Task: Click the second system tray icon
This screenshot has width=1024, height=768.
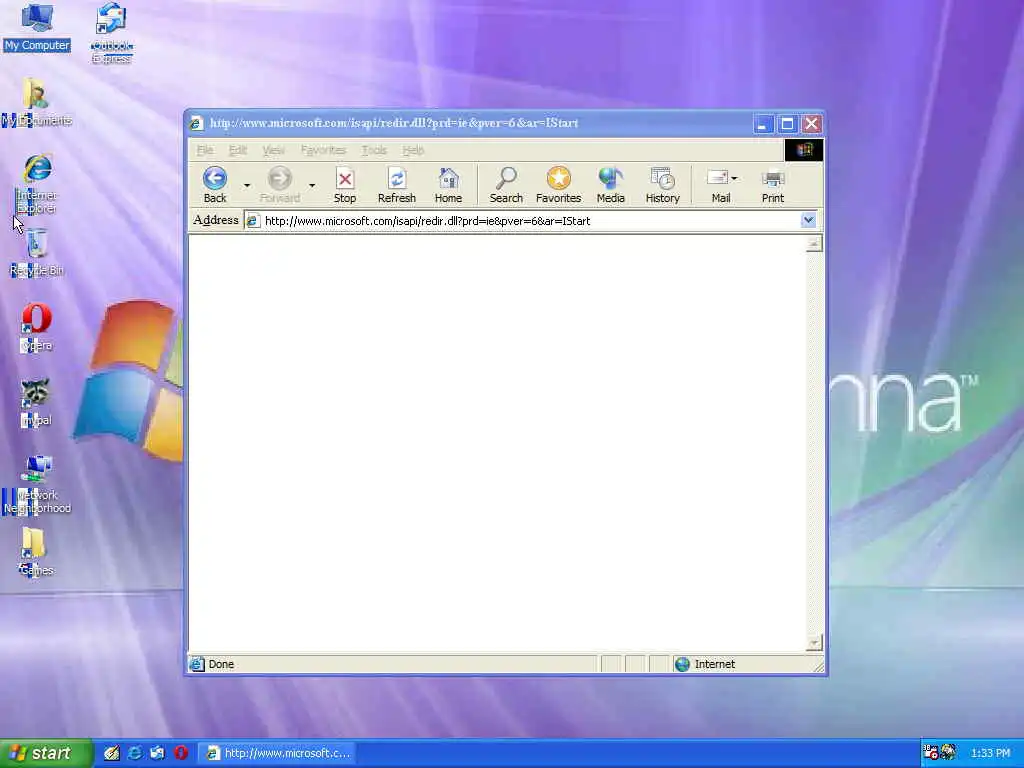Action: click(x=948, y=752)
